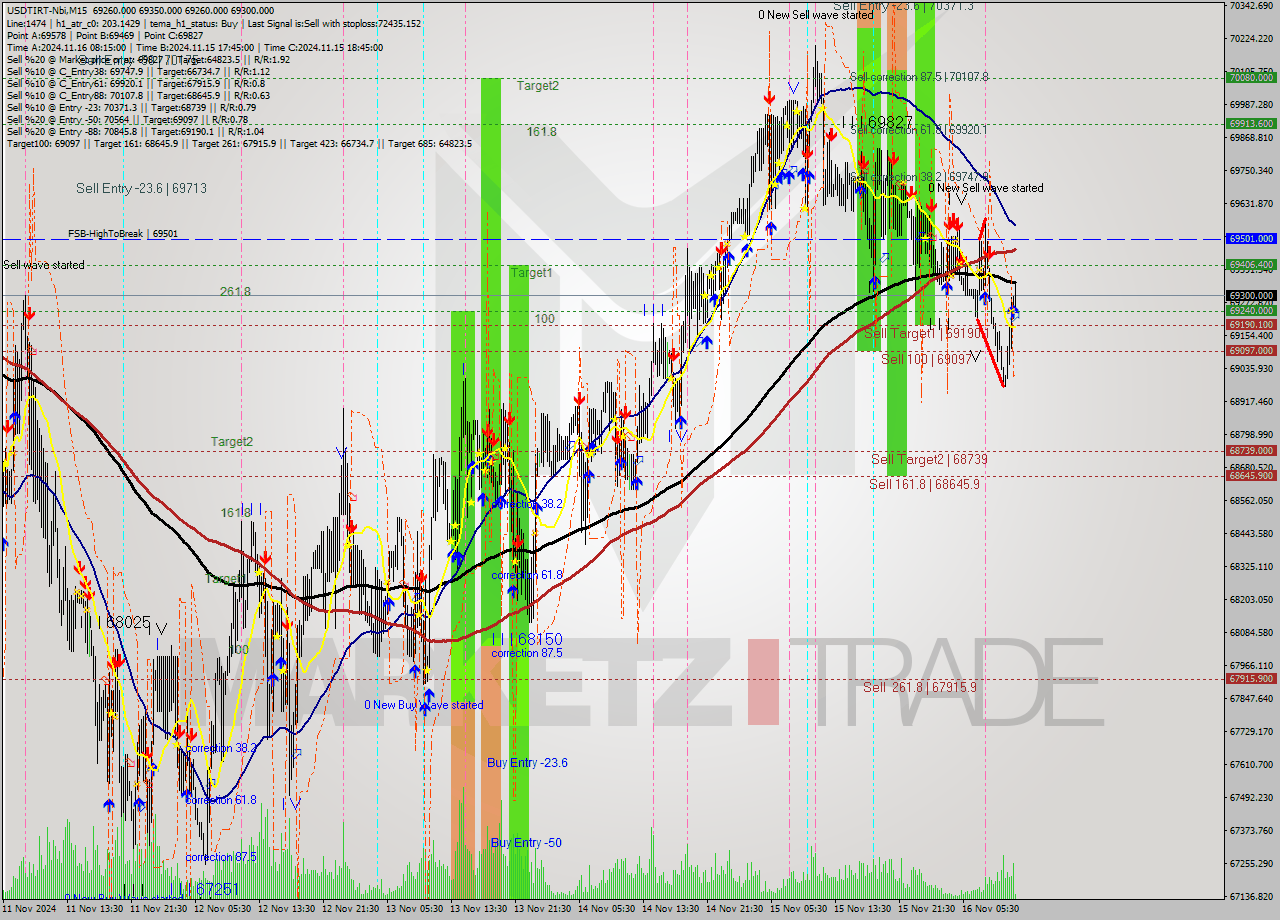Select the '0 New Buy Wave started' label
This screenshot has height=920, width=1280.
click(x=423, y=705)
